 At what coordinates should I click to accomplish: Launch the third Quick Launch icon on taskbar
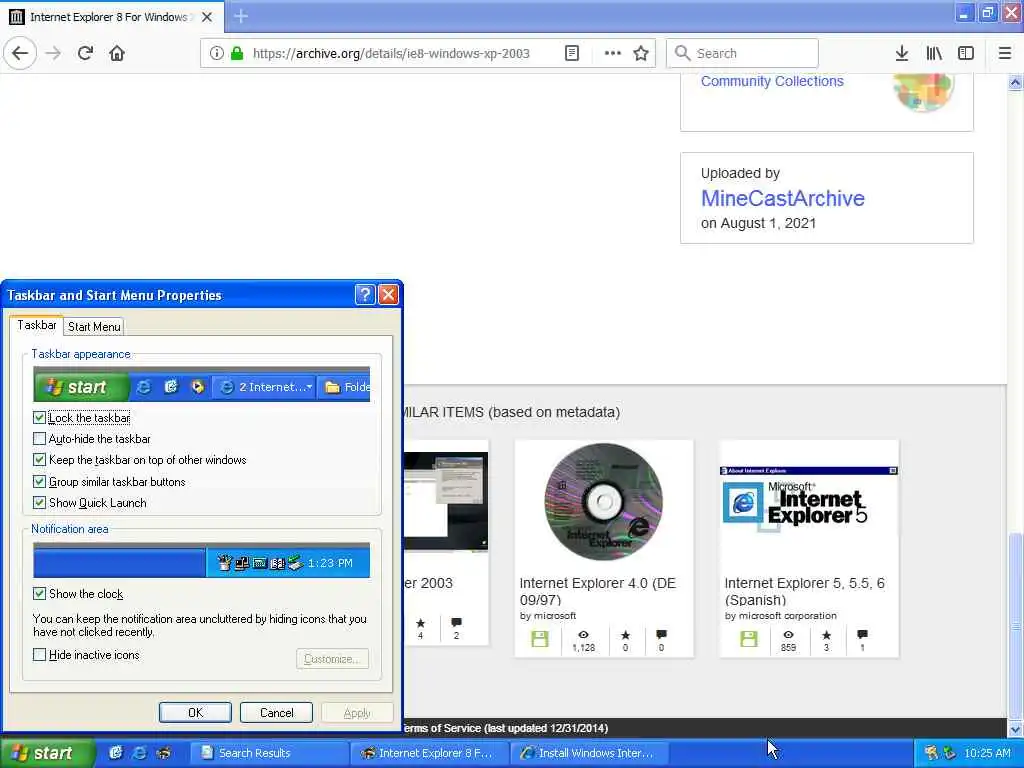[163, 753]
